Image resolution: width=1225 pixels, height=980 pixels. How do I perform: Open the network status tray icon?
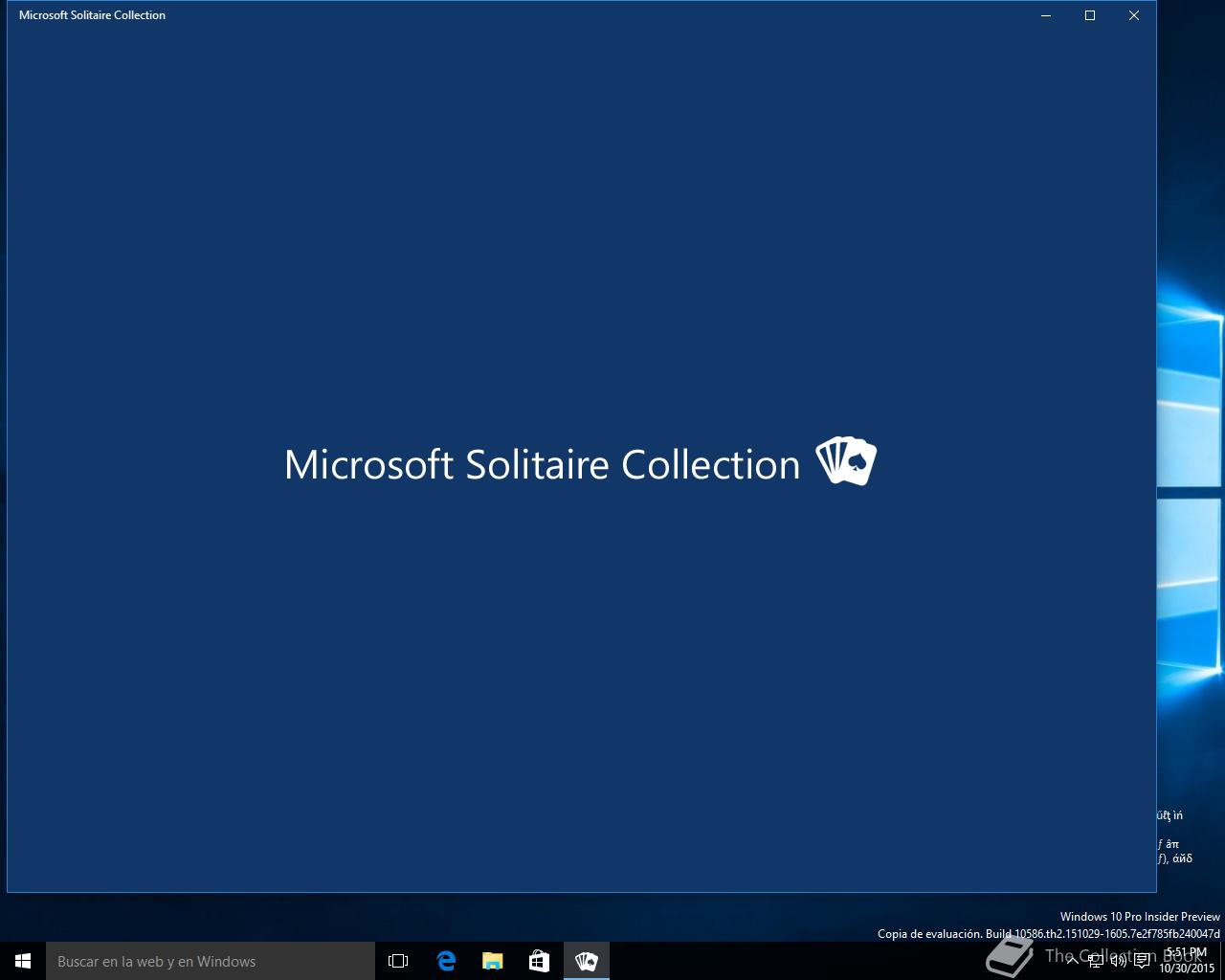pyautogui.click(x=1096, y=961)
